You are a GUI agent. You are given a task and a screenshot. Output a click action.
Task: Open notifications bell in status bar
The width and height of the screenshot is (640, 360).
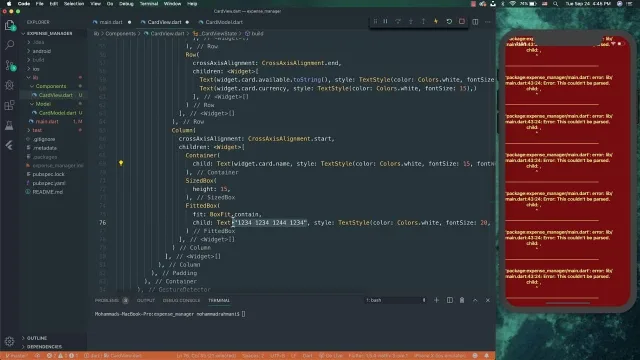[487, 356]
